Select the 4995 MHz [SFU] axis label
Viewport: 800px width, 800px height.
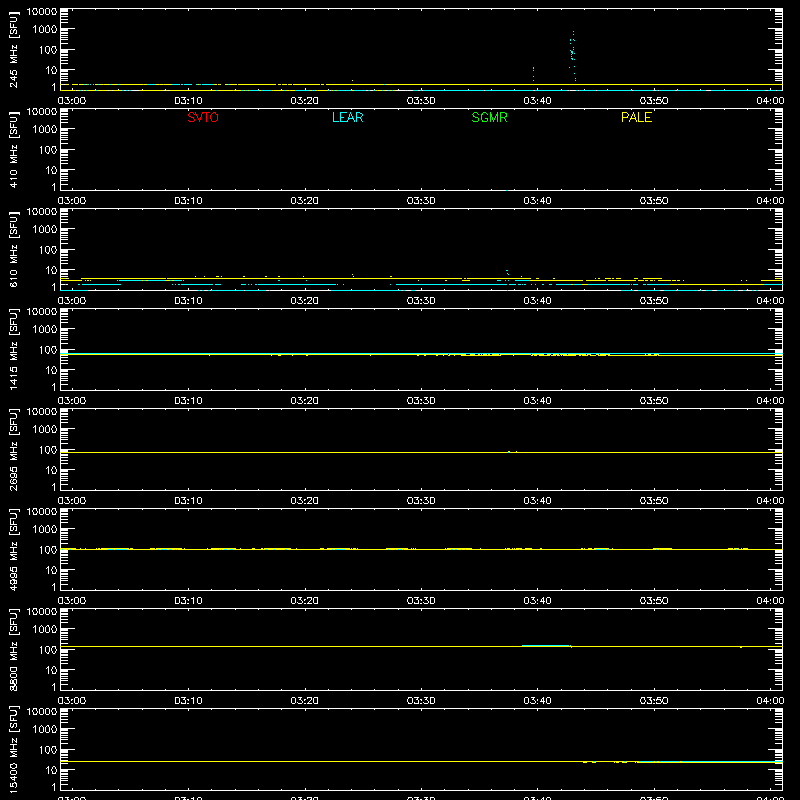[13, 549]
